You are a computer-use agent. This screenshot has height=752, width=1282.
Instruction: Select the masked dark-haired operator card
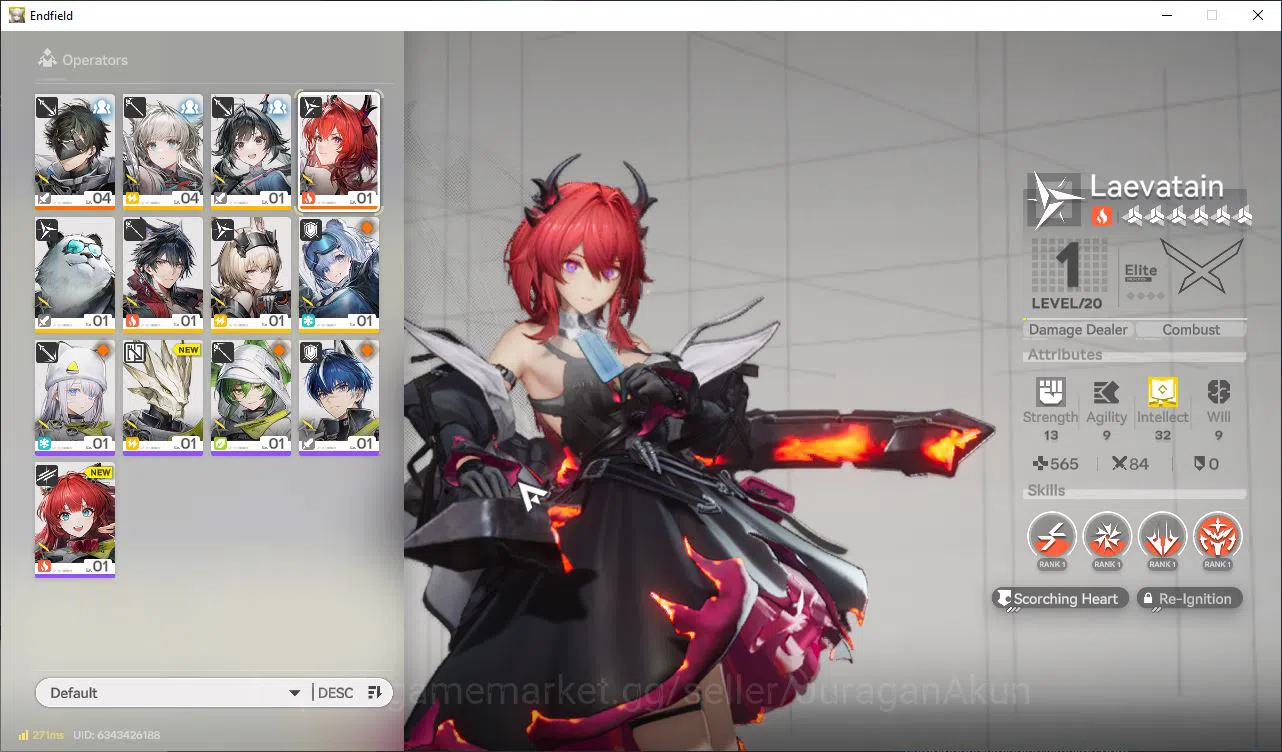tap(75, 151)
